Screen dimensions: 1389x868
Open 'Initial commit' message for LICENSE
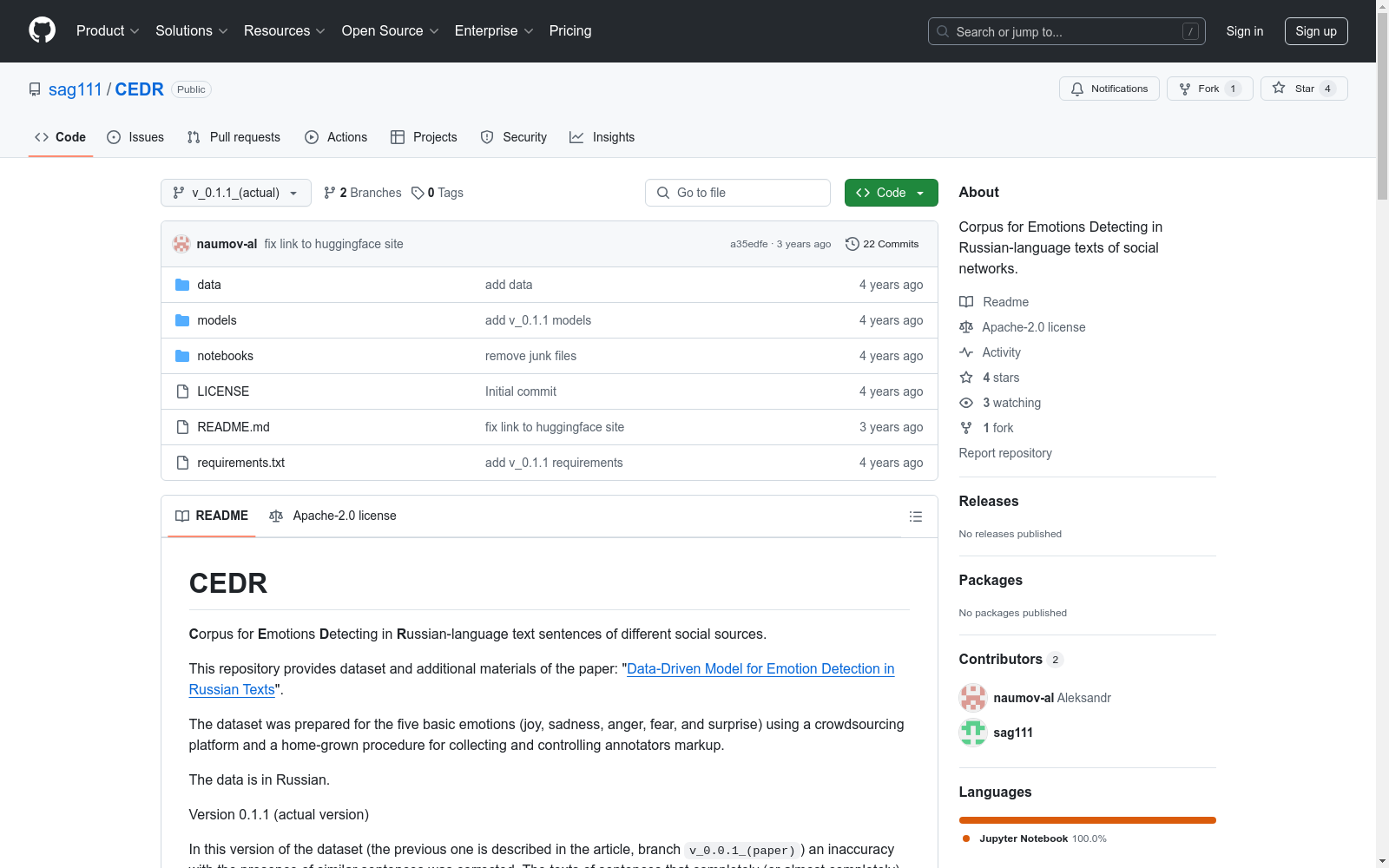(x=521, y=391)
